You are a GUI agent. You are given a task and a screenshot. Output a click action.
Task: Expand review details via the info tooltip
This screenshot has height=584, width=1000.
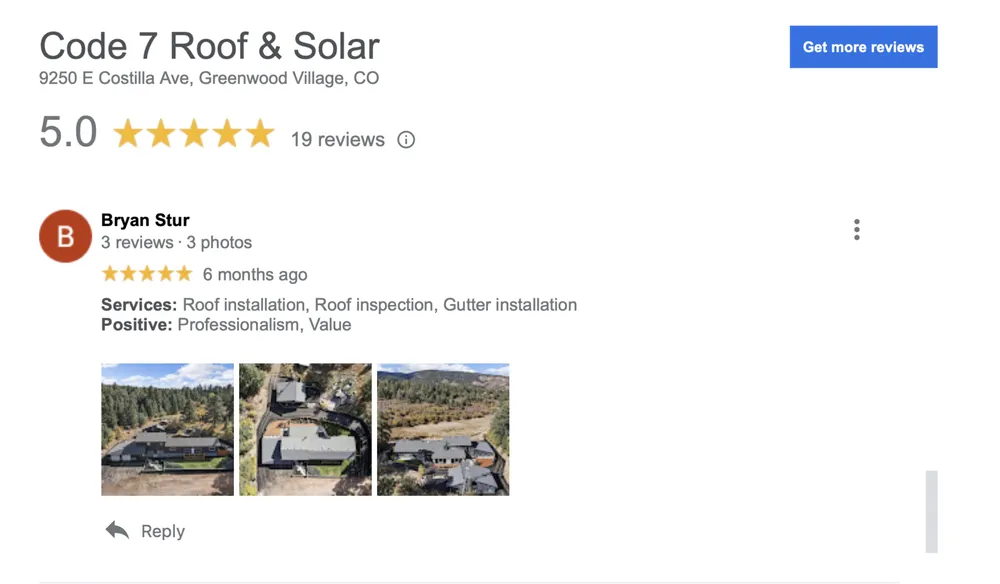tap(406, 140)
